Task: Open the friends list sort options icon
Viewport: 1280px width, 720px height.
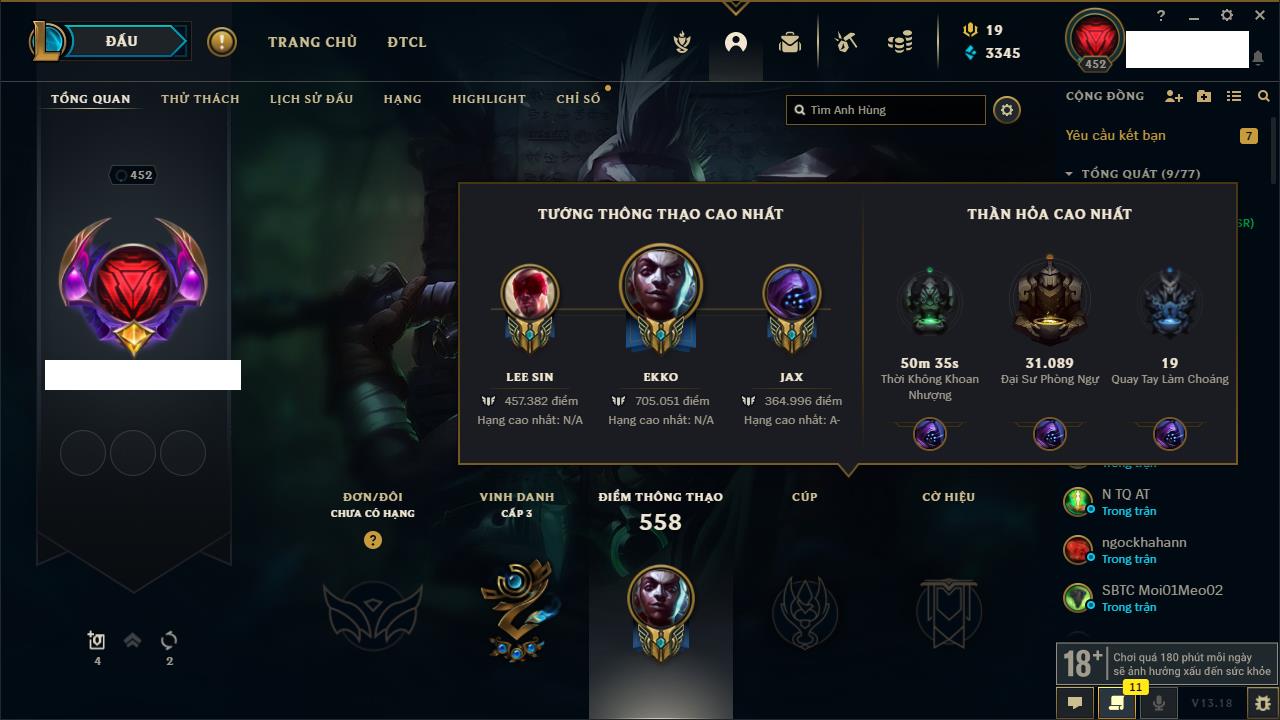Action: pos(1234,96)
